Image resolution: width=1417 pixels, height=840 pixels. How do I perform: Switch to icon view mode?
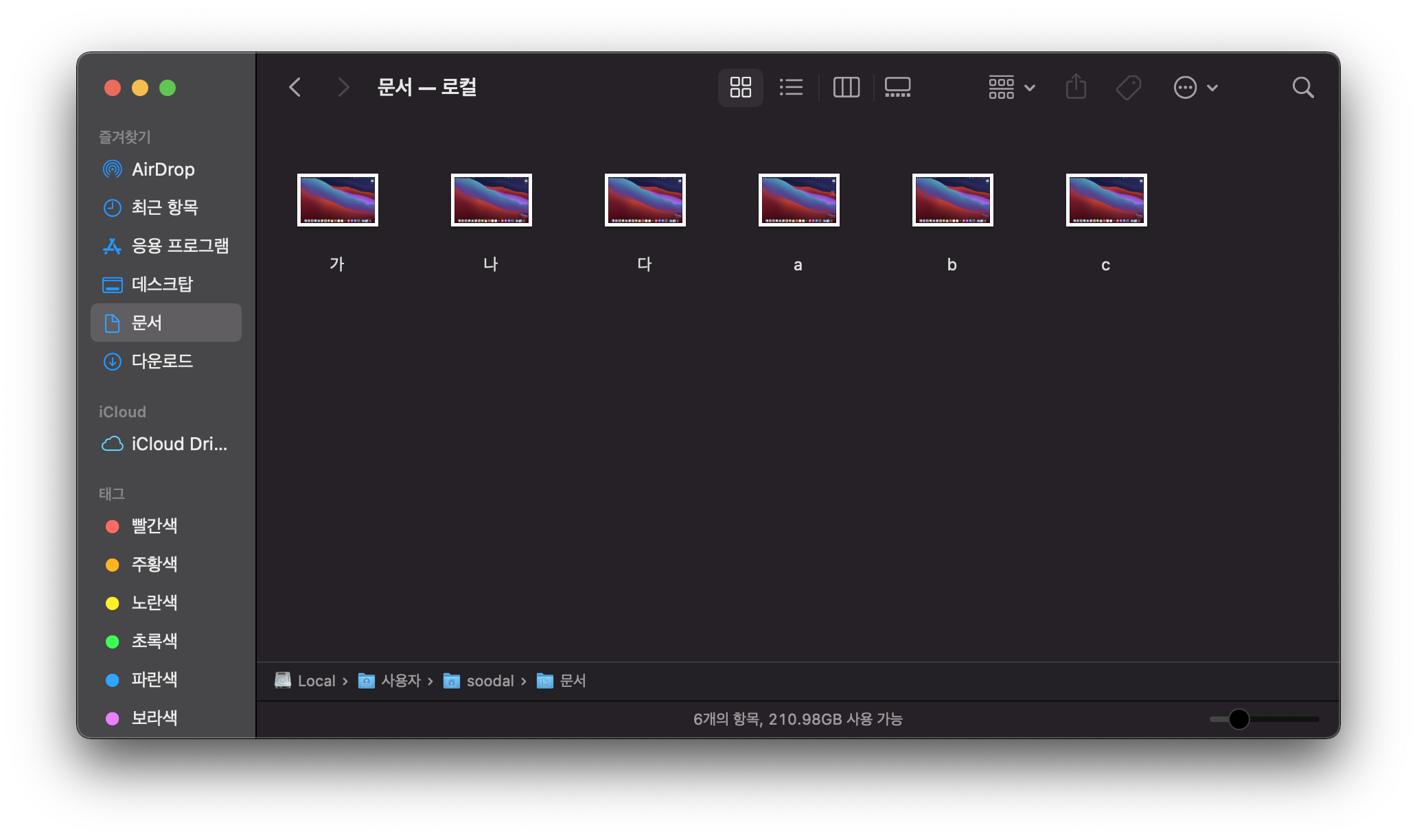(x=740, y=87)
